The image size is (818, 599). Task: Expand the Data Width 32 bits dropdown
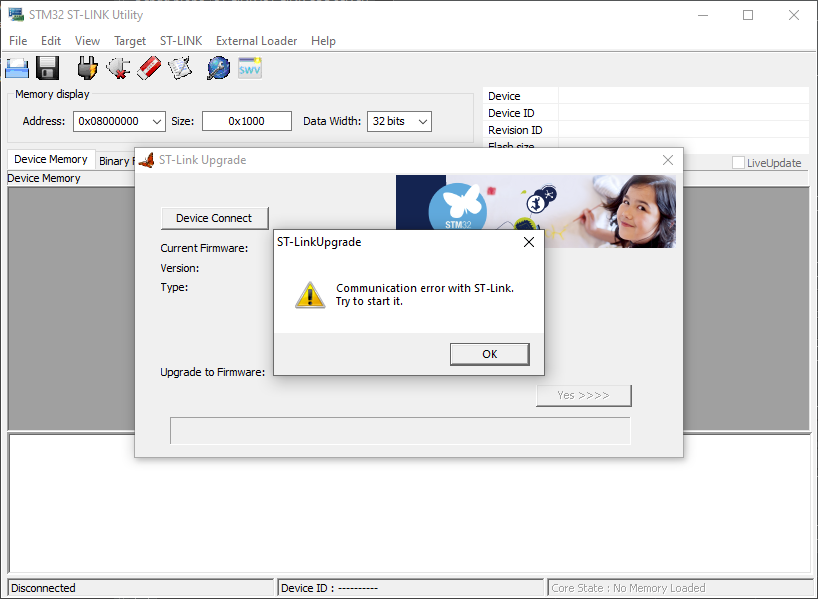[x=423, y=122]
